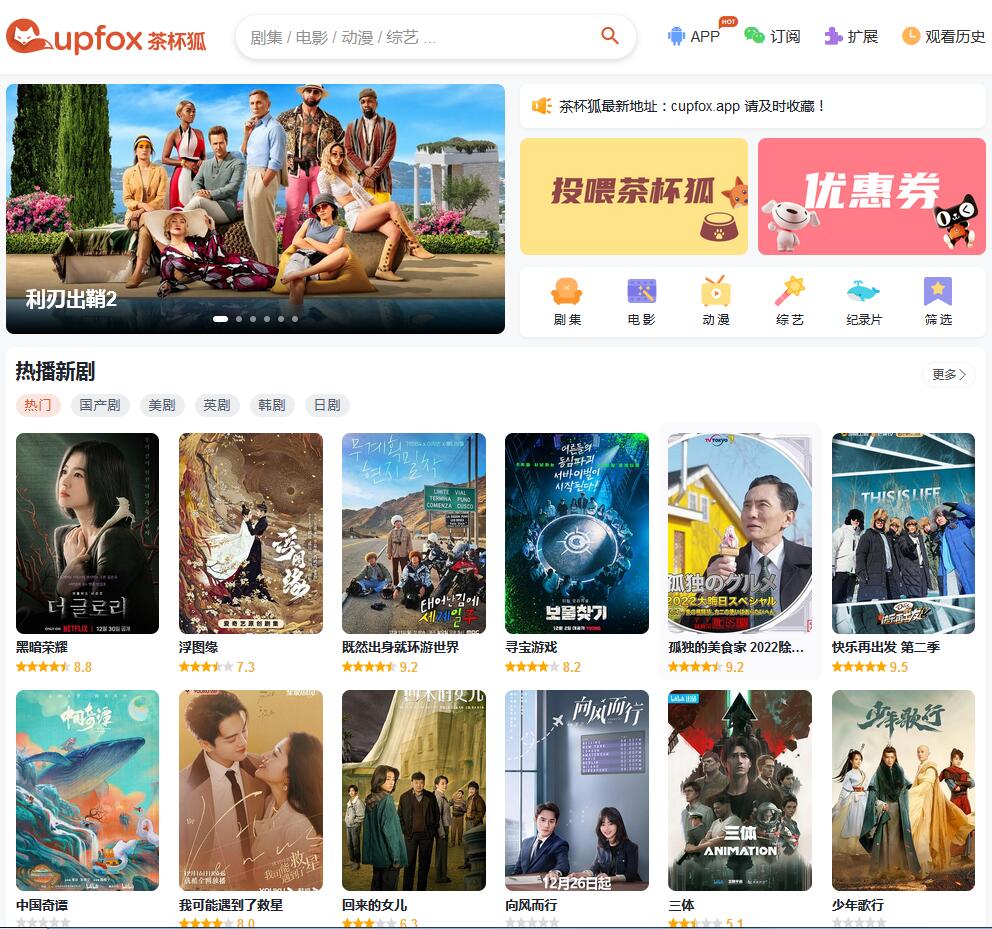992x929 pixels.
Task: Open the 综艺 variety show icon
Action: [x=790, y=292]
